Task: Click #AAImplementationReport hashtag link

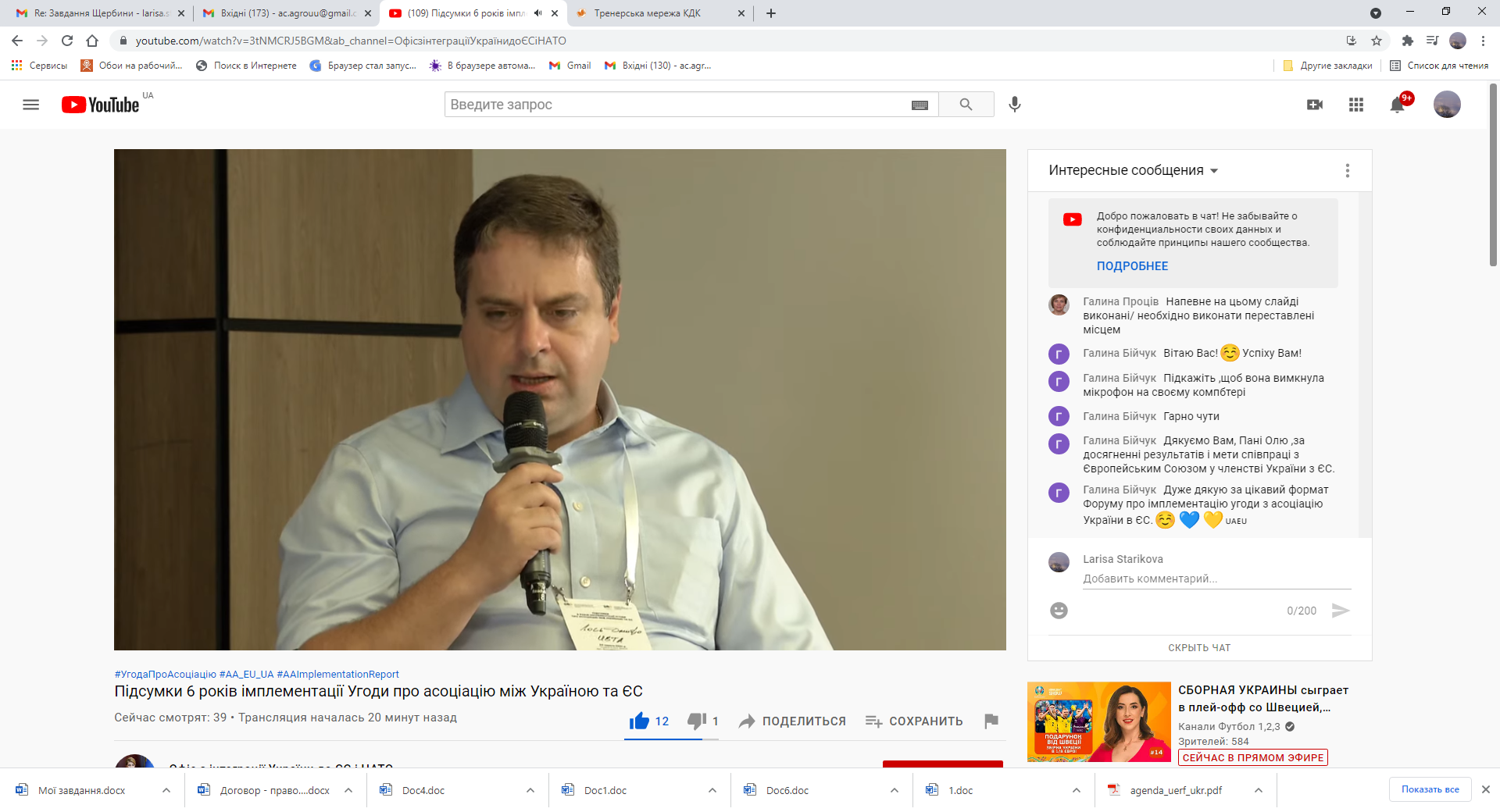Action: click(x=337, y=675)
